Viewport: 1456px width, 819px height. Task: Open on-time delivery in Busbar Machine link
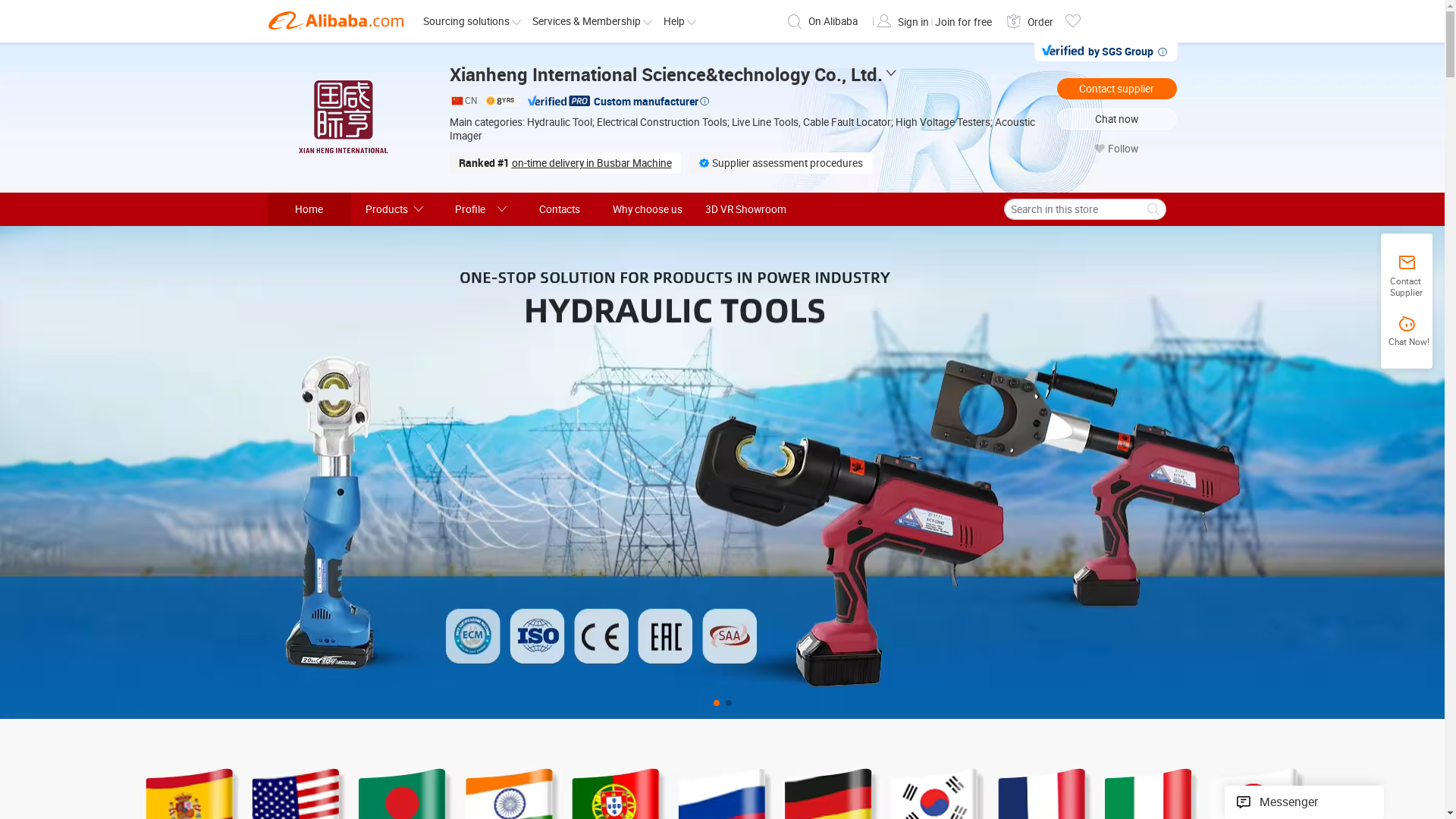pyautogui.click(x=591, y=163)
